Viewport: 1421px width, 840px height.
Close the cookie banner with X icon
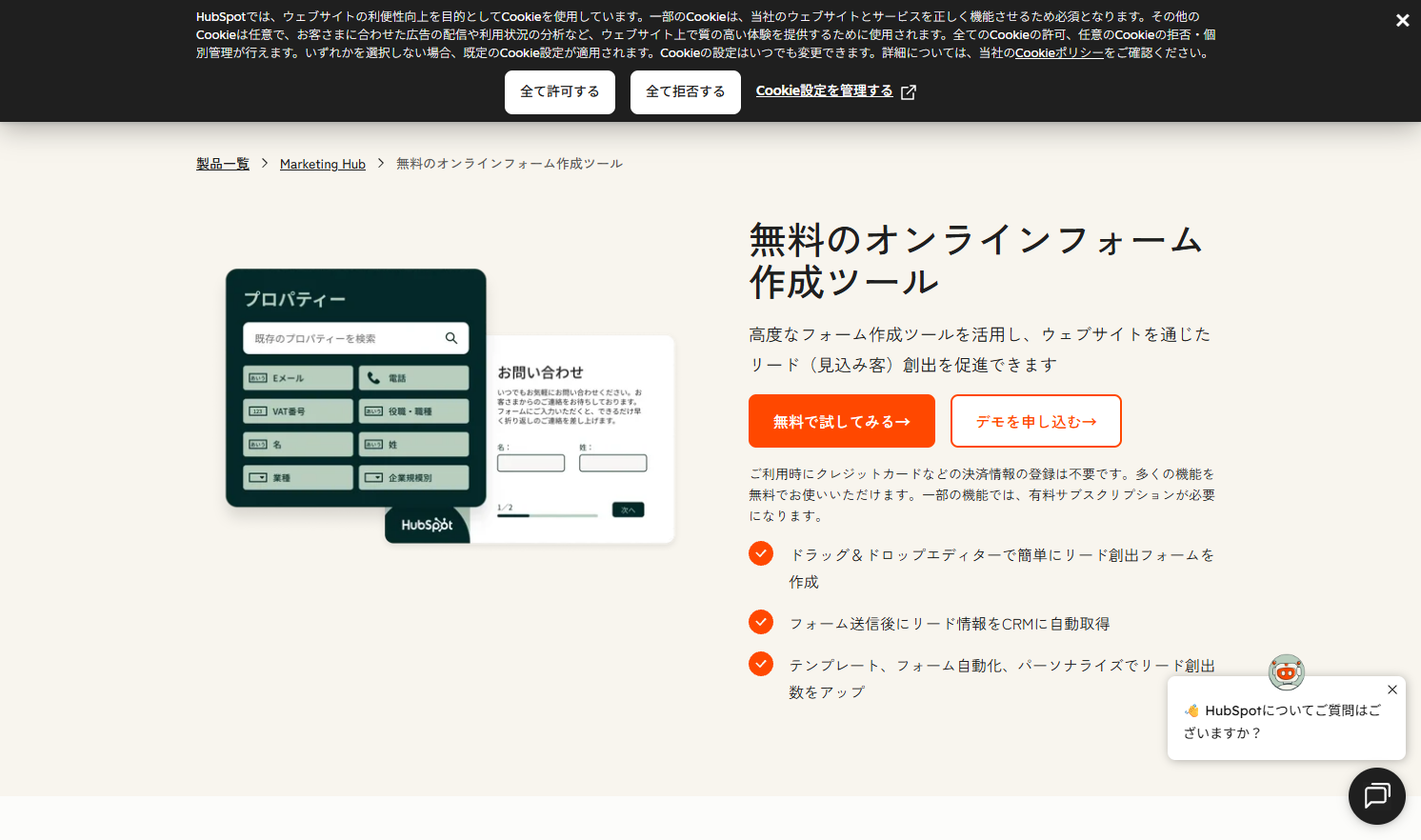(x=1402, y=20)
